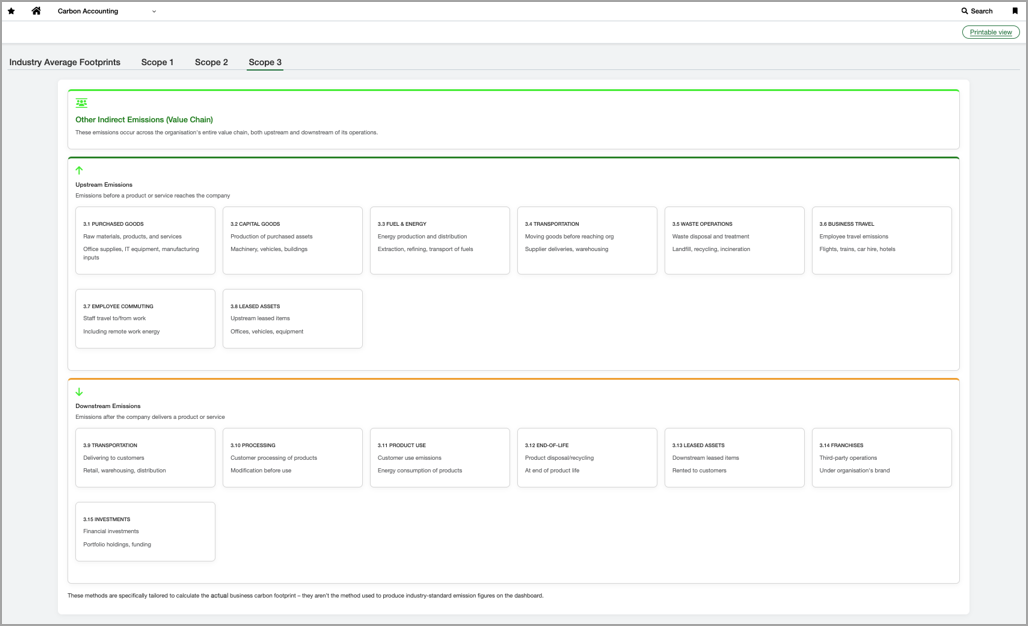
Task: Select the Scope 3 tab
Action: pyautogui.click(x=265, y=62)
